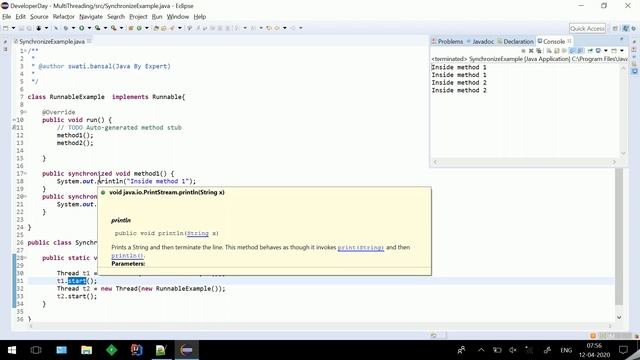Screen dimensions: 640x360
Task: Toggle Scroll Lock in console toolbar
Action: (556, 51)
